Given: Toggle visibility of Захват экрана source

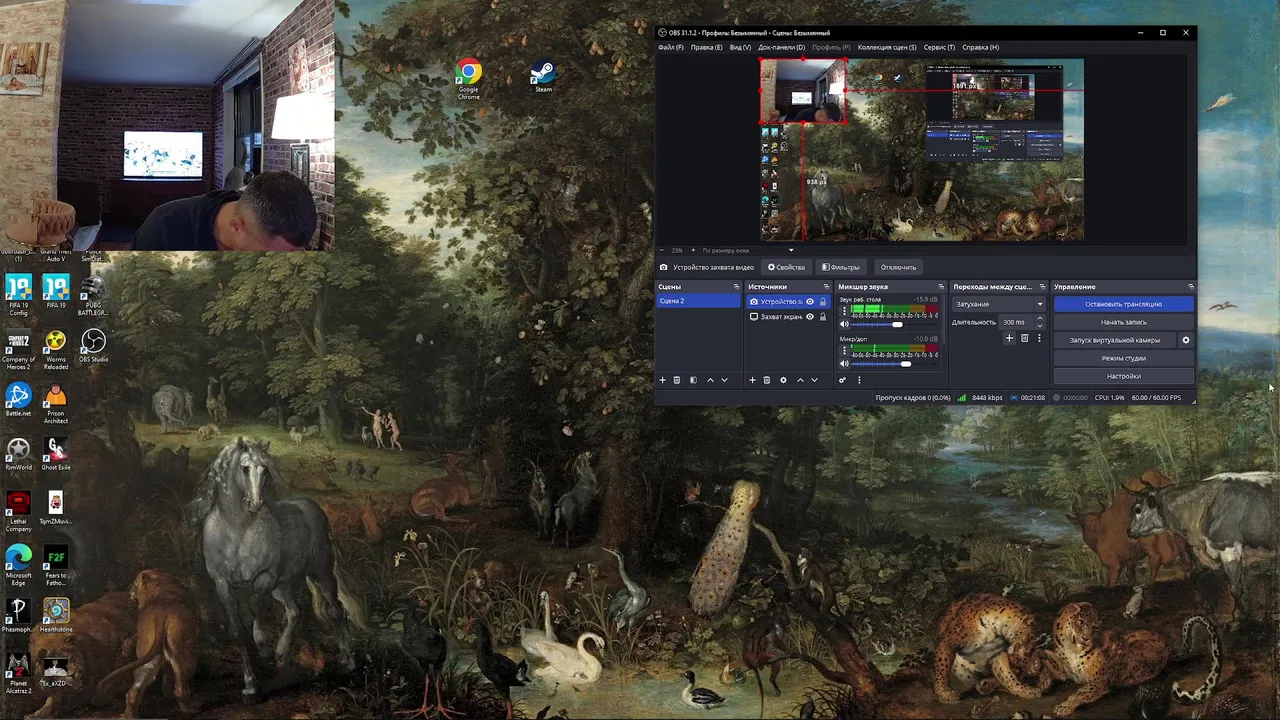Looking at the screenshot, I should coord(810,317).
